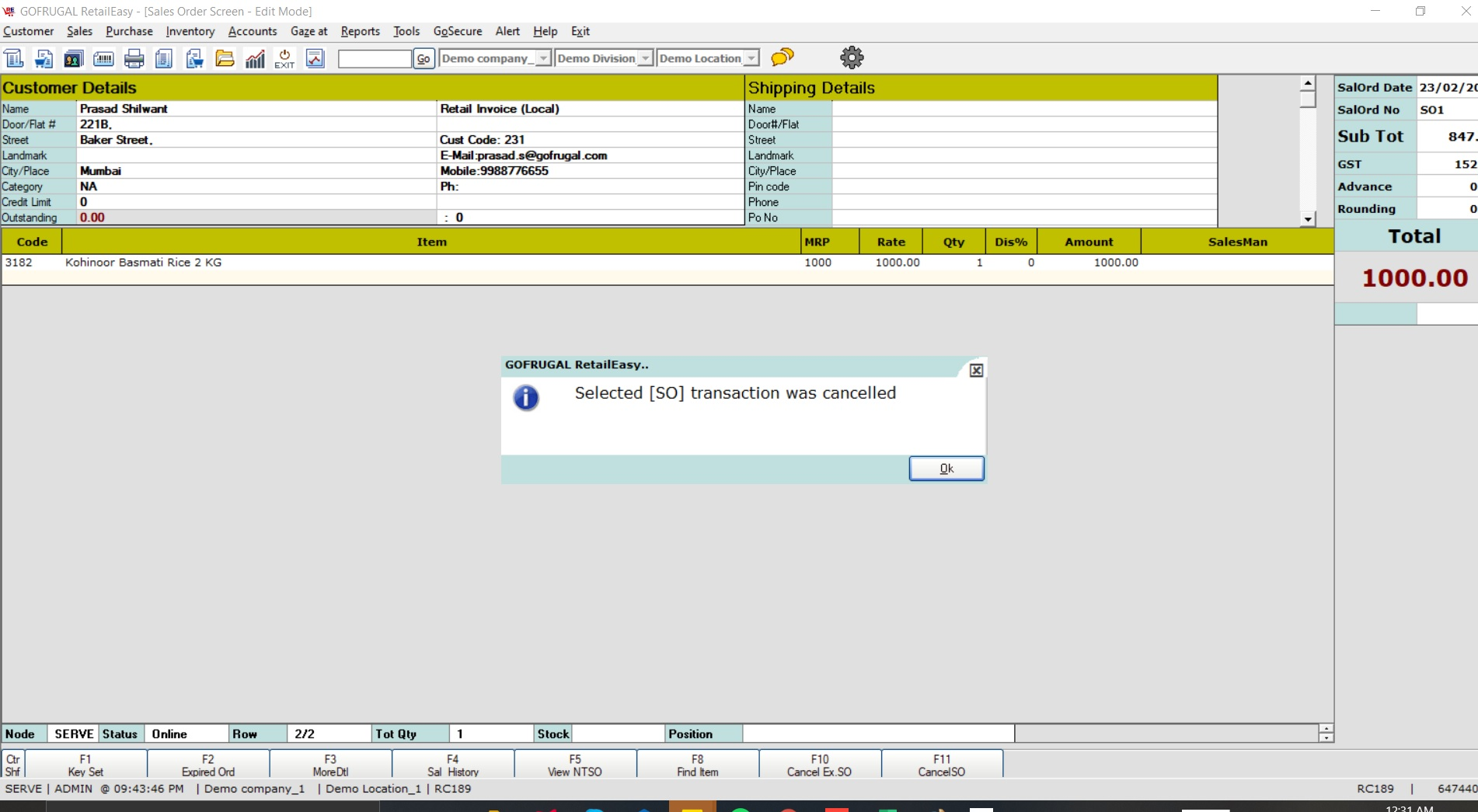Screen dimensions: 1478x812
Task: Select the Kohinoor Basmati Rice 2 KG row
Action: (668, 263)
